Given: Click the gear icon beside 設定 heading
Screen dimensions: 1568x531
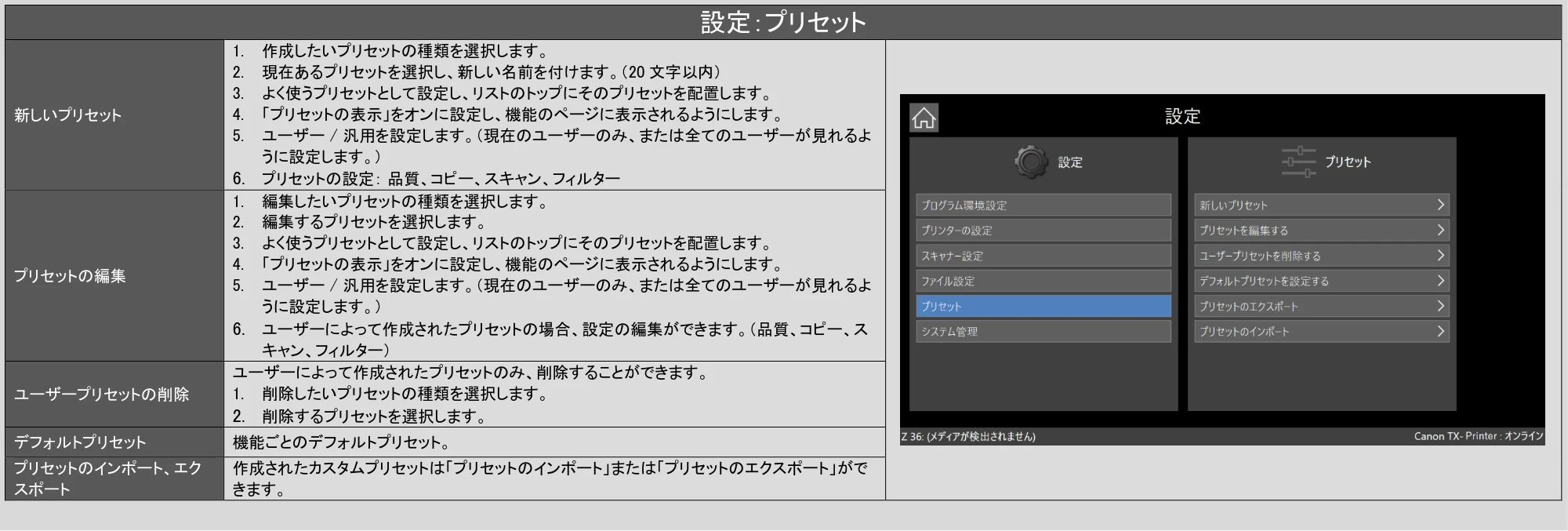Looking at the screenshot, I should click(1031, 162).
